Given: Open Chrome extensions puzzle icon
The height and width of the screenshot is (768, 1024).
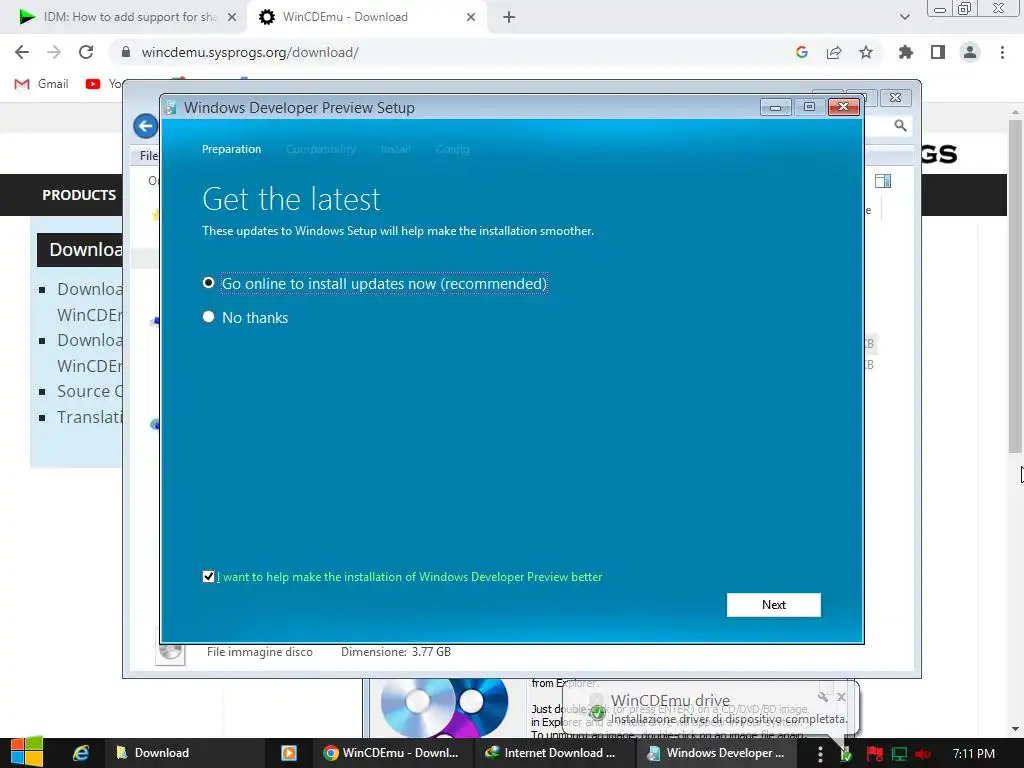Looking at the screenshot, I should 905,52.
